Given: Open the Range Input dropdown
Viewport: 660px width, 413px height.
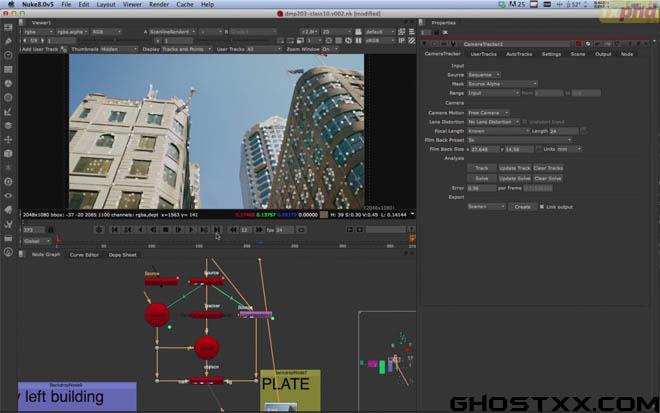Looking at the screenshot, I should 493,93.
